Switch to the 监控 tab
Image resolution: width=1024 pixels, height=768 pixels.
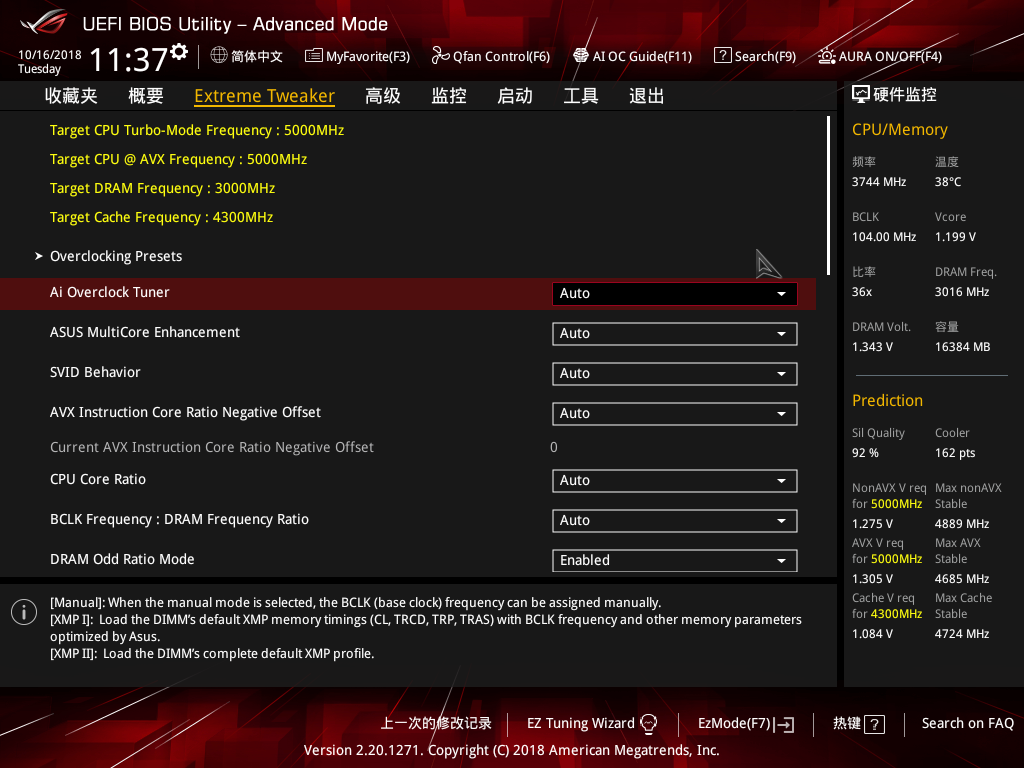(449, 96)
